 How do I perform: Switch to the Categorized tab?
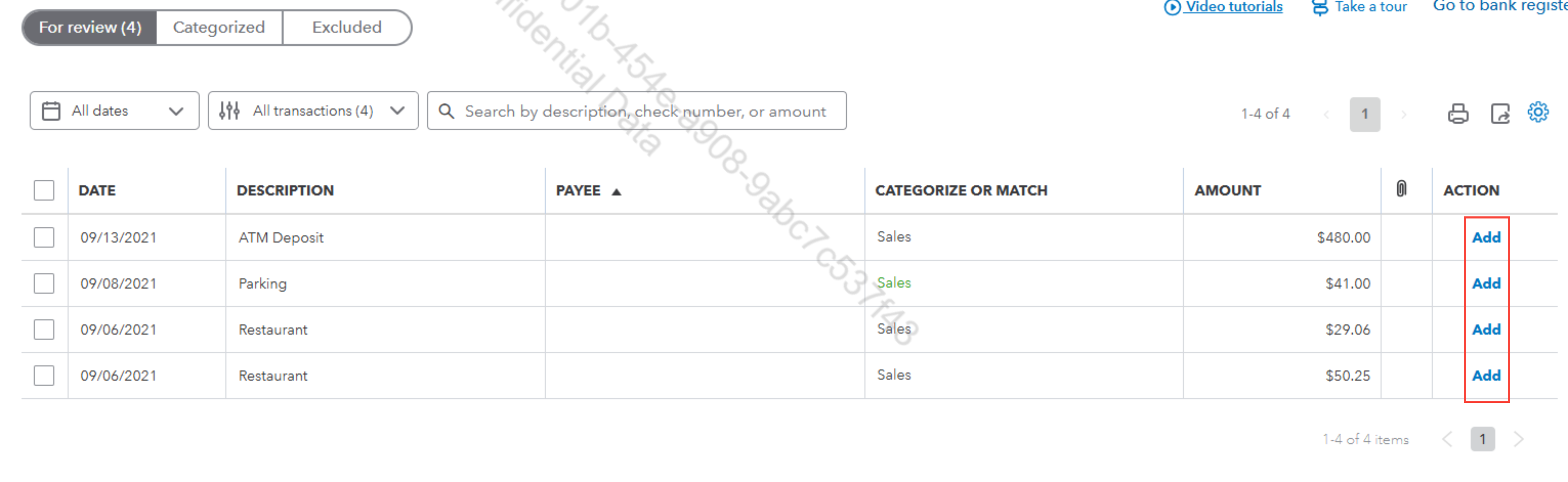point(219,27)
